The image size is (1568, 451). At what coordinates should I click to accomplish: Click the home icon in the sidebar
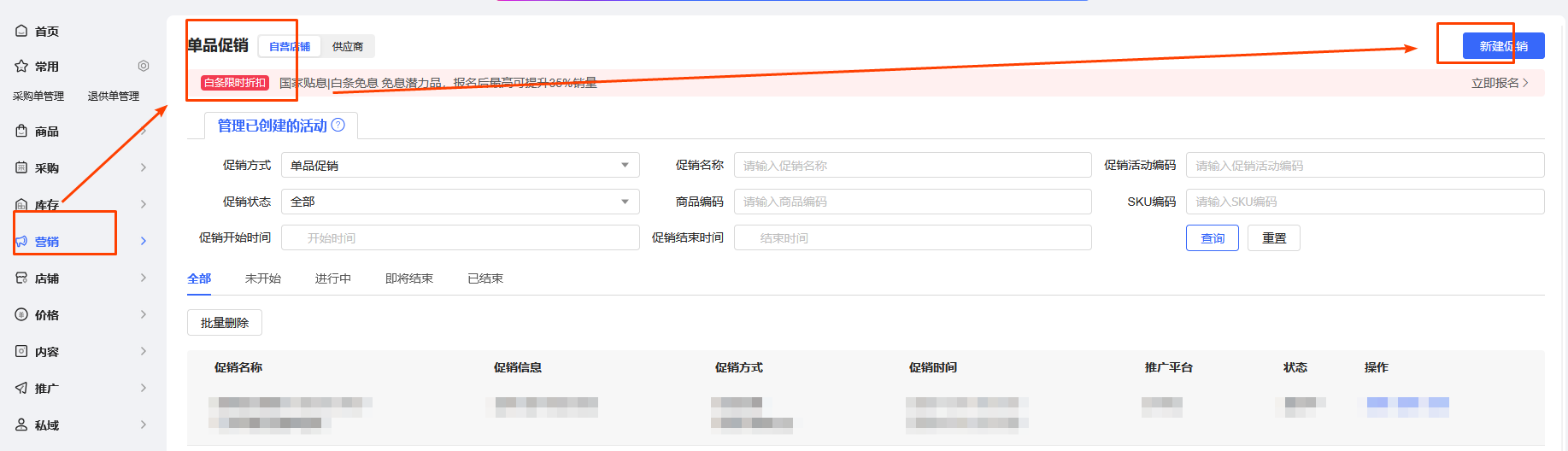[21, 31]
